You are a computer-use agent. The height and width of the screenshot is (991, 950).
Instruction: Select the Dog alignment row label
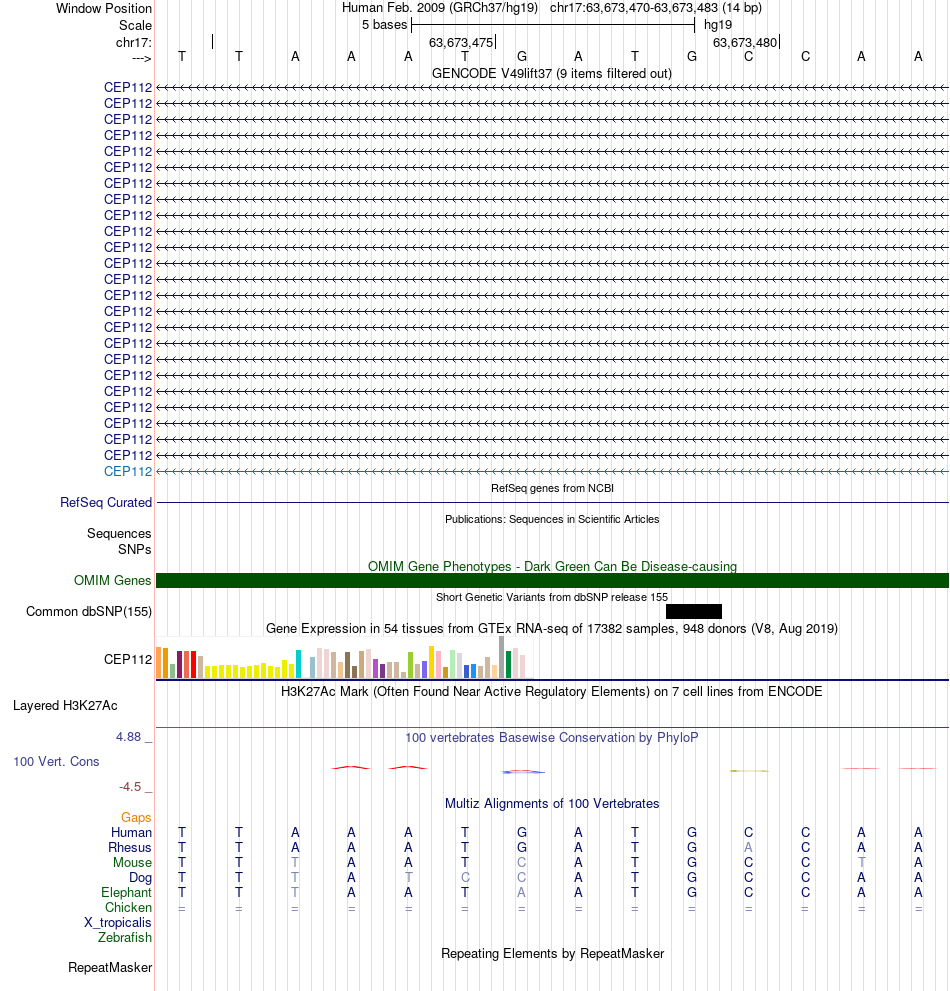coord(140,877)
